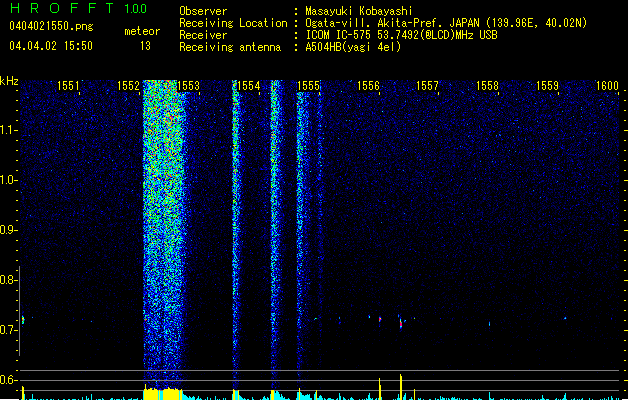Click the 1558 time axis marker
Image resolution: width=629 pixels, height=400 pixels.
click(x=487, y=86)
